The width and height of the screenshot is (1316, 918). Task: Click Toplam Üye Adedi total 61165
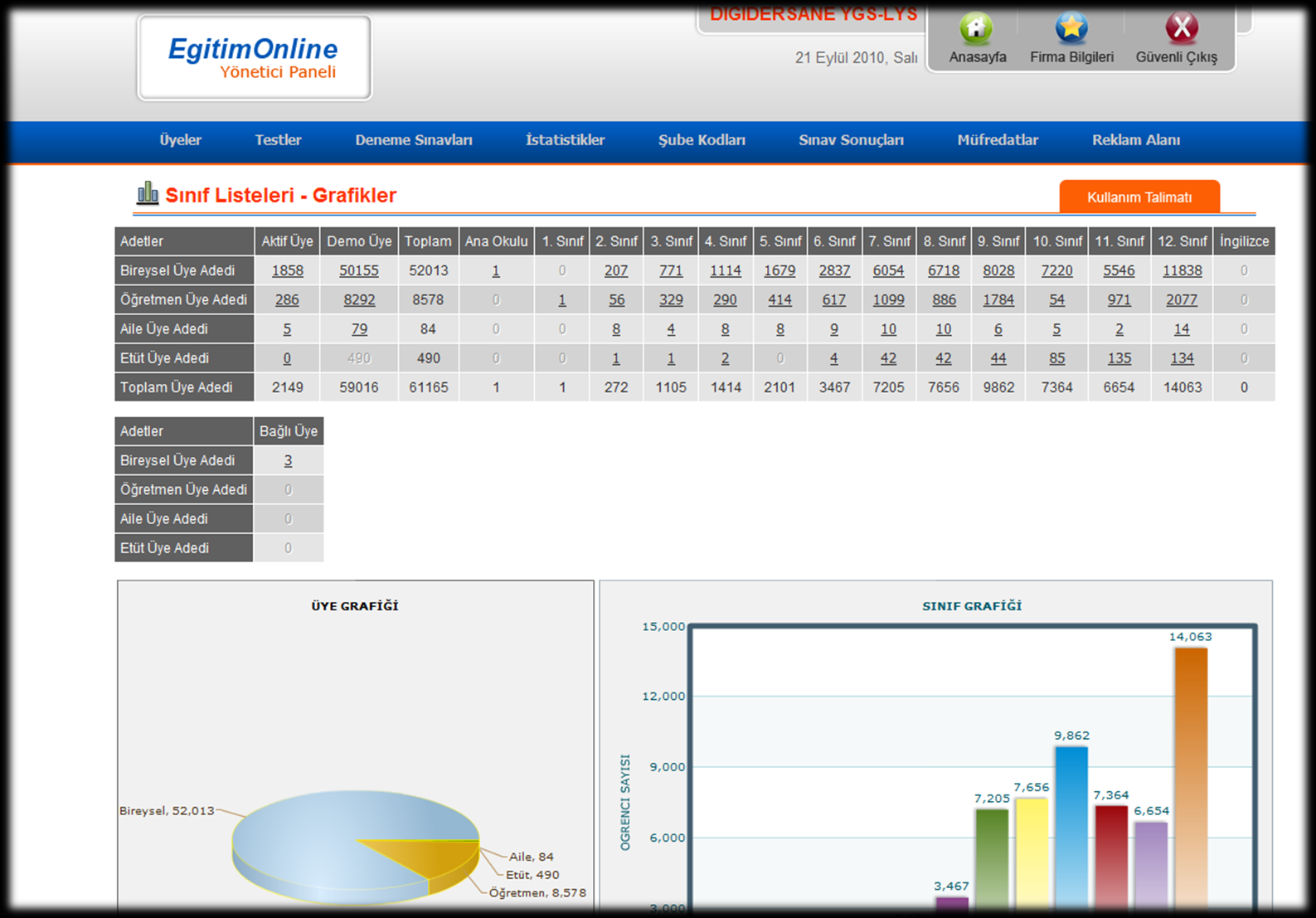(428, 387)
